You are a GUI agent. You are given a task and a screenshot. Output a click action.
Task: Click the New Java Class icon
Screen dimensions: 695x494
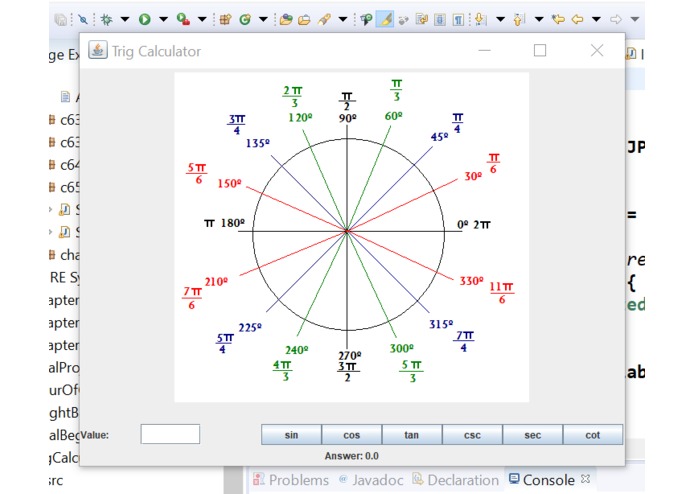tap(245, 19)
